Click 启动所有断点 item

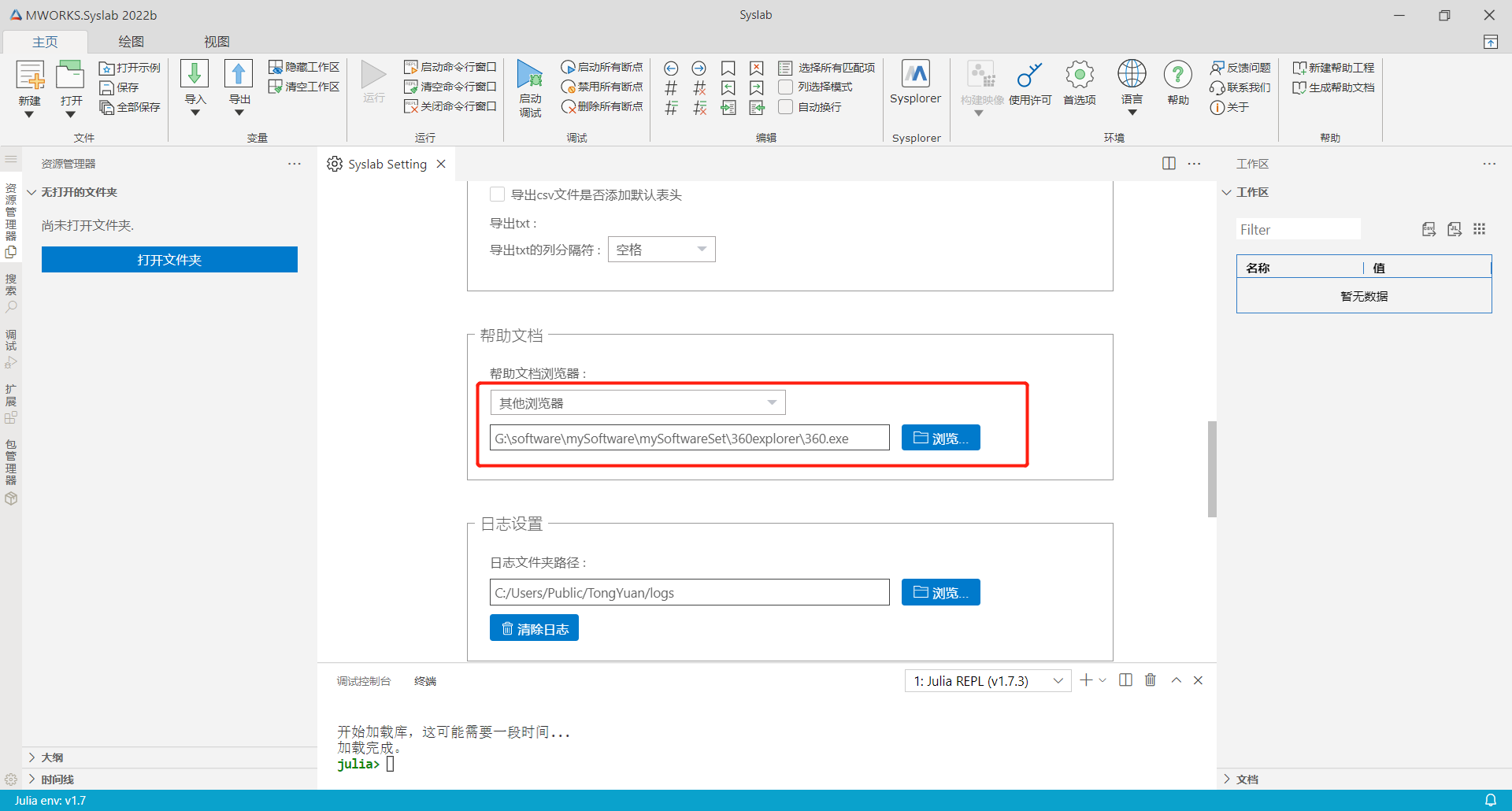[x=602, y=67]
